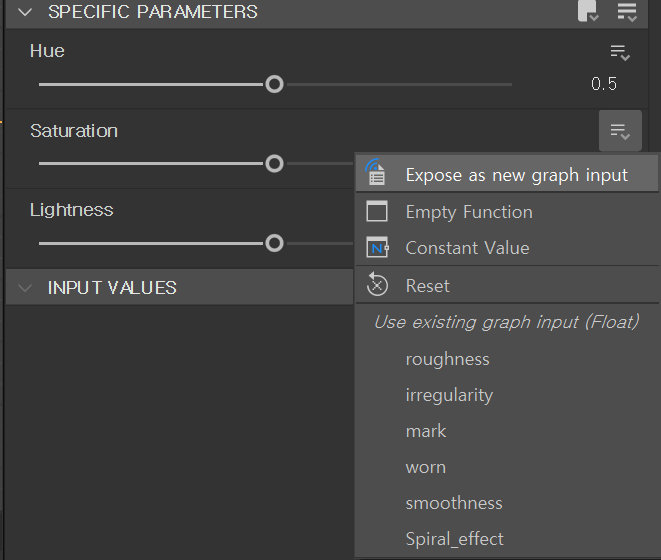
Task: Expand the Input Values section chevron
Action: [x=25, y=288]
